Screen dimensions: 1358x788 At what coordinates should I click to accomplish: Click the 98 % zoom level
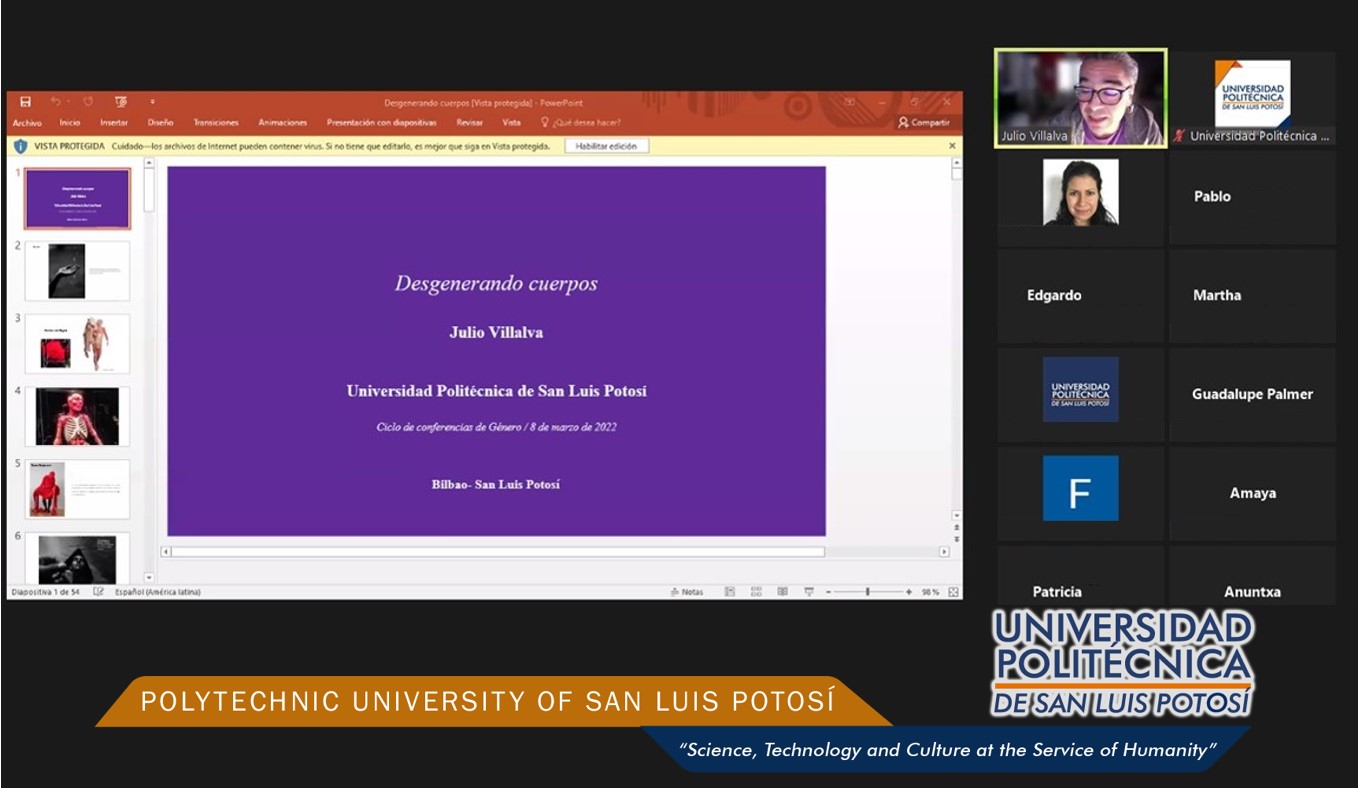[x=930, y=592]
